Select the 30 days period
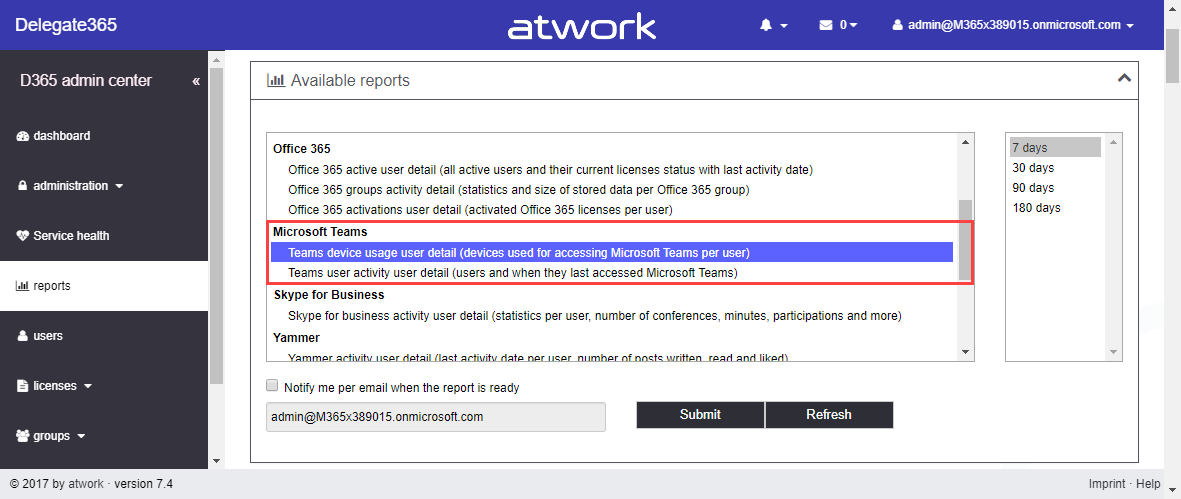1181x499 pixels. click(1033, 168)
